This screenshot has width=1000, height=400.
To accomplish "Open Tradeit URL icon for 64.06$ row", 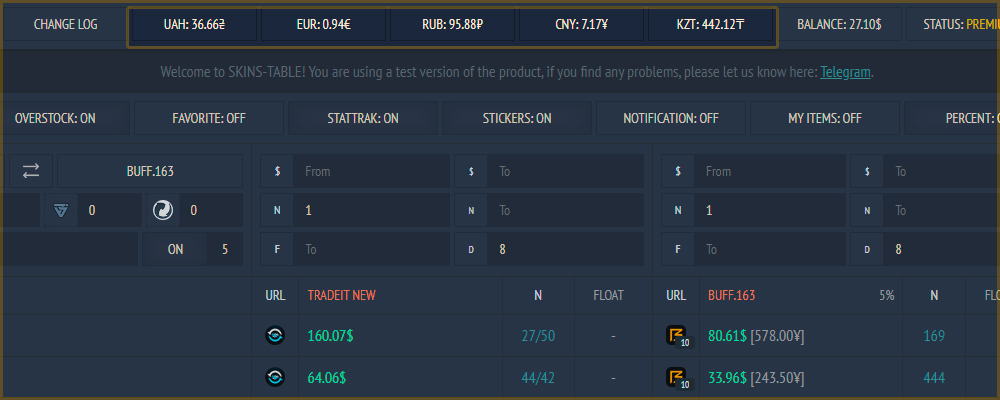I will pos(275,378).
